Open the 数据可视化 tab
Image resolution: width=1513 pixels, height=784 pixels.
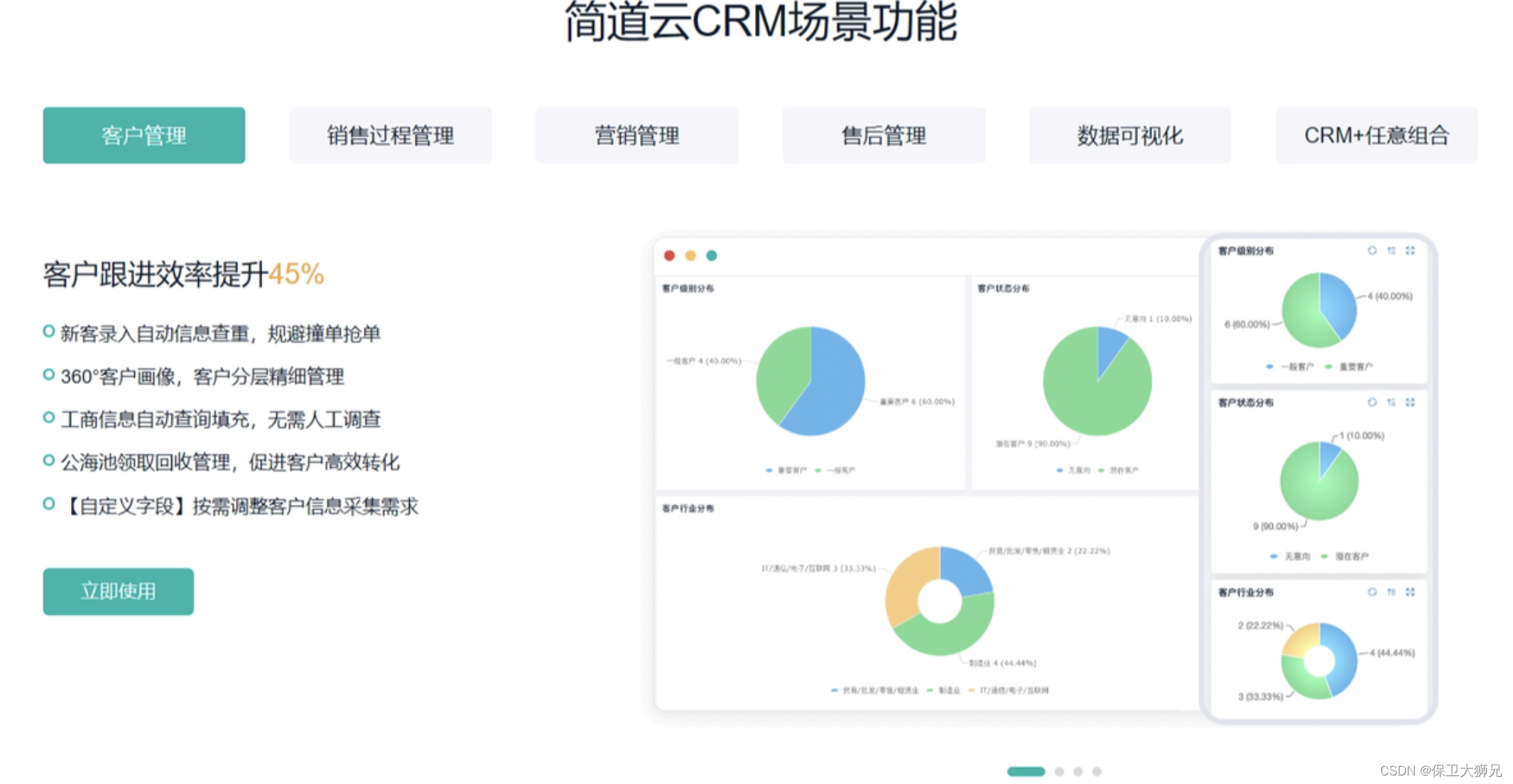point(1129,136)
